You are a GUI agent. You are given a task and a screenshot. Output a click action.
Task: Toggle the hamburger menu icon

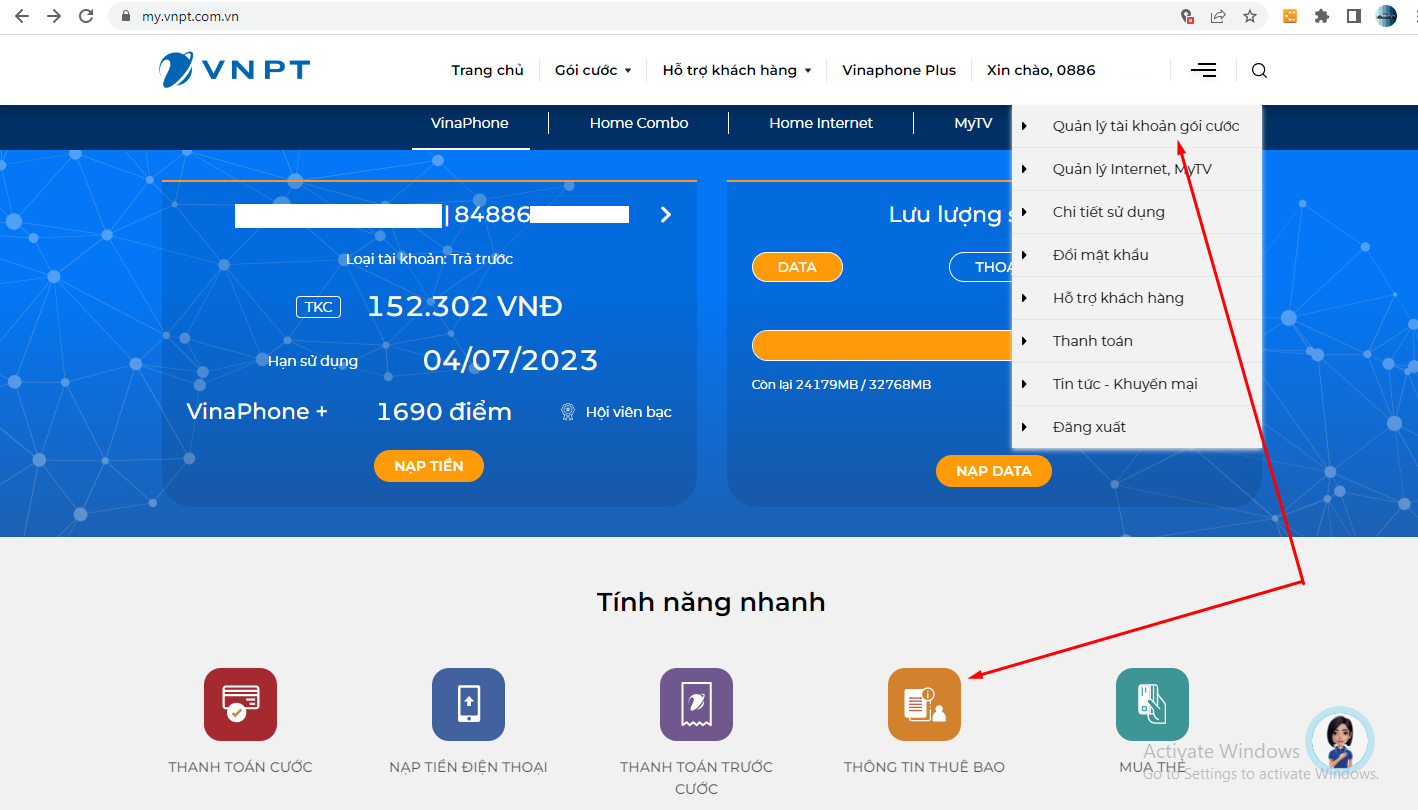click(x=1204, y=70)
